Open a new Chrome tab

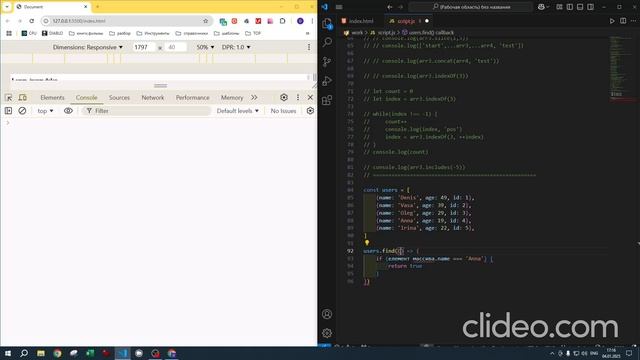point(97,7)
